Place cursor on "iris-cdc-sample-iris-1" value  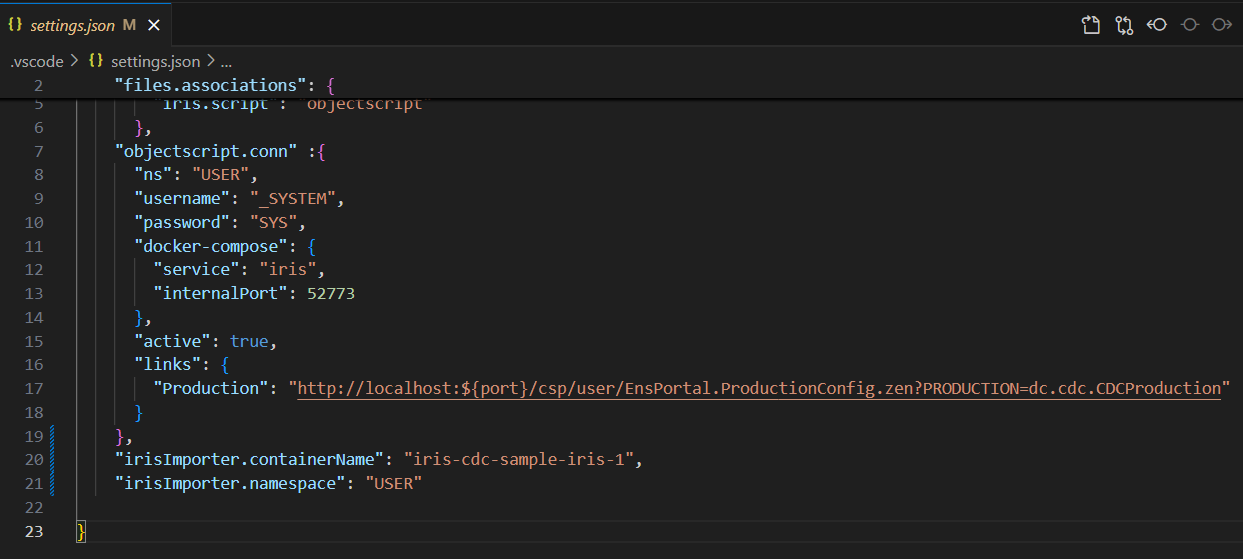pyautogui.click(x=520, y=460)
